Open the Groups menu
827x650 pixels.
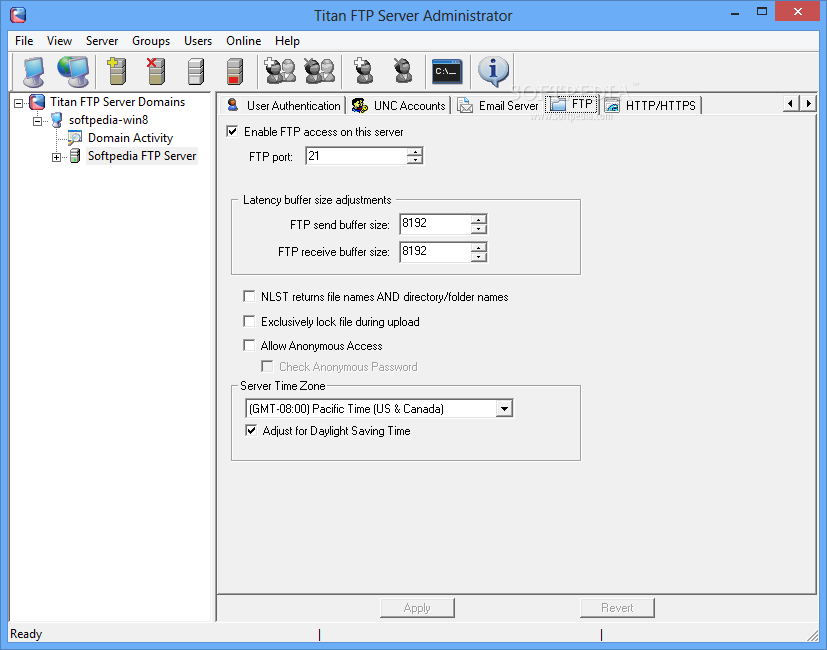coord(151,41)
